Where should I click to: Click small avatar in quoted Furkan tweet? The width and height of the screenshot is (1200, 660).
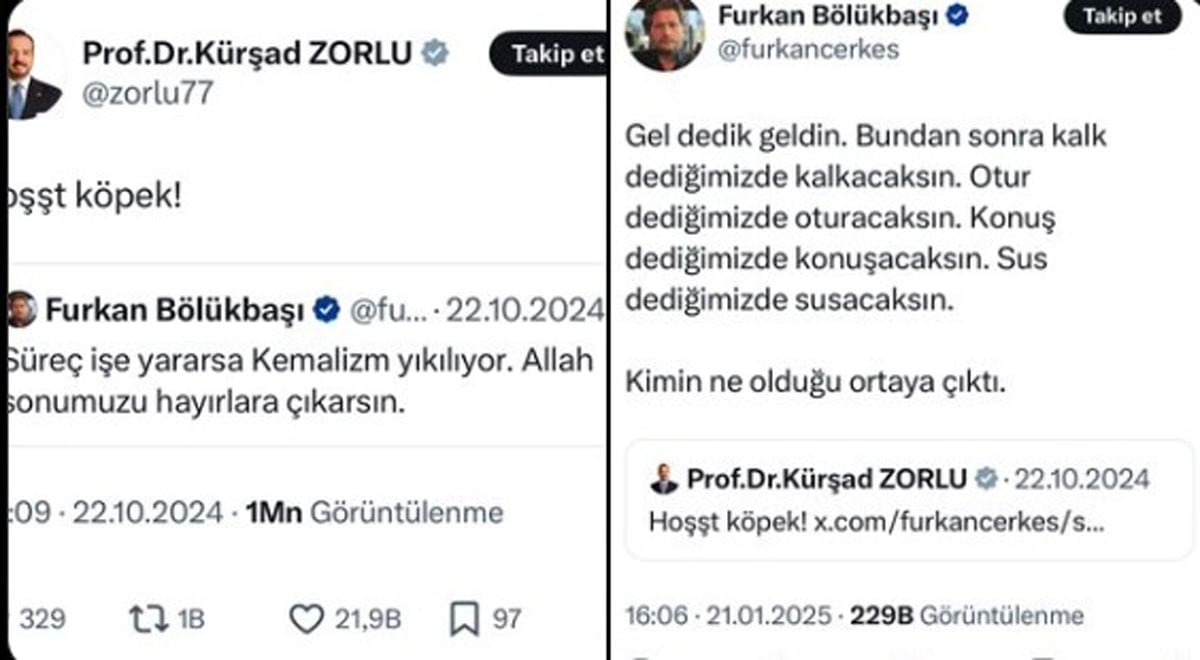[21, 310]
